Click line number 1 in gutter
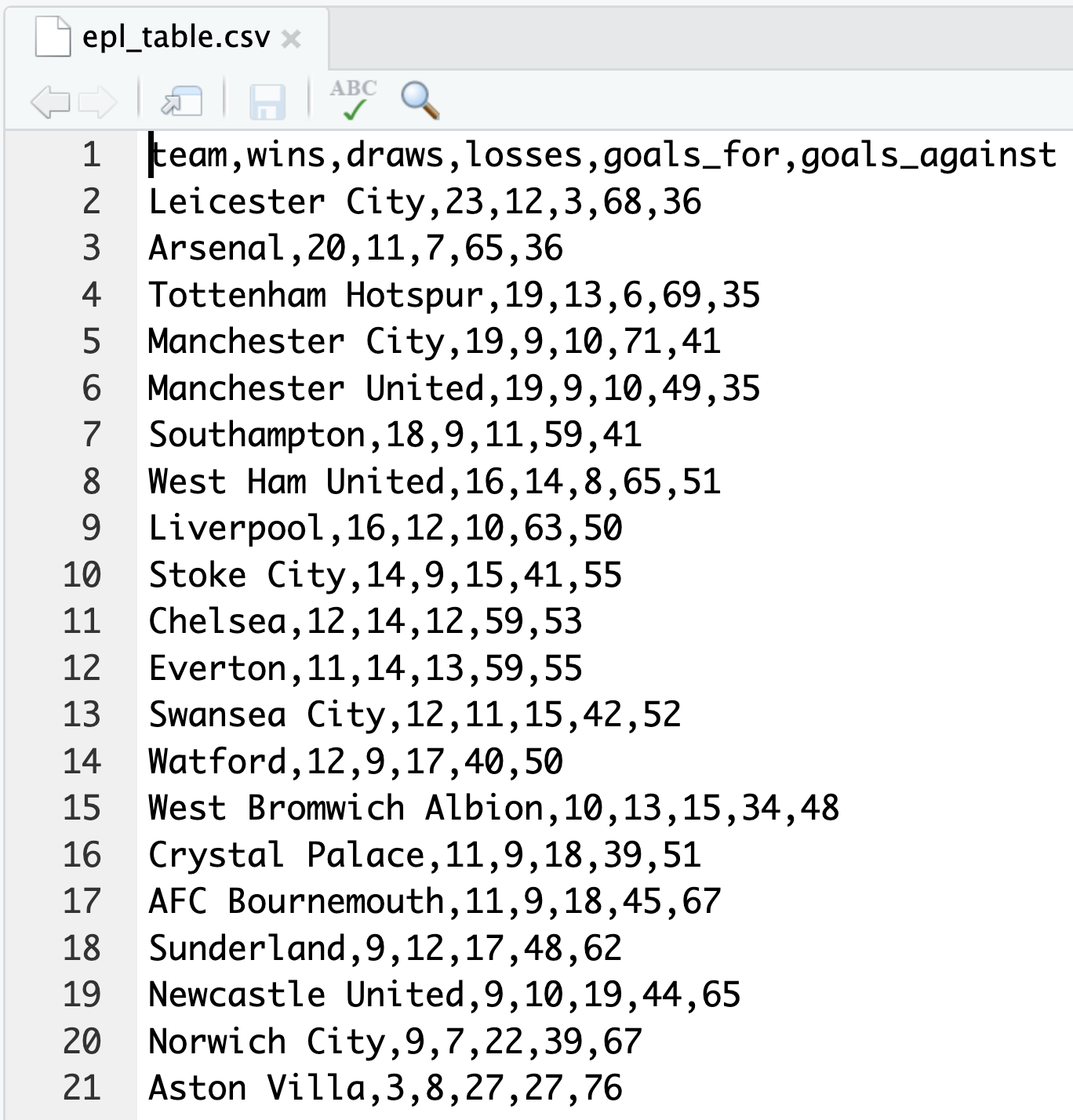The width and height of the screenshot is (1073, 1120). [92, 155]
